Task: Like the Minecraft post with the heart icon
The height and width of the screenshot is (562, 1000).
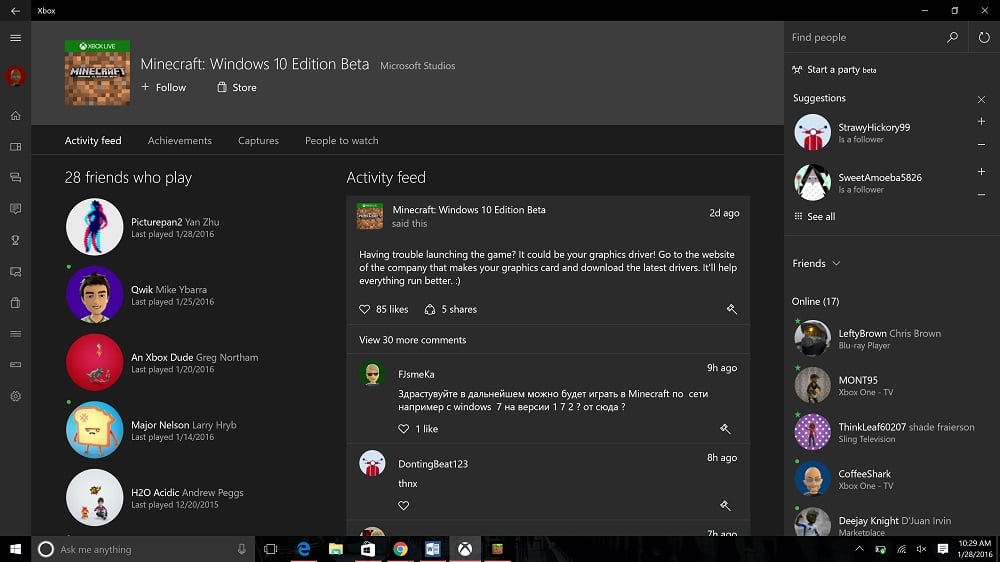Action: tap(364, 309)
